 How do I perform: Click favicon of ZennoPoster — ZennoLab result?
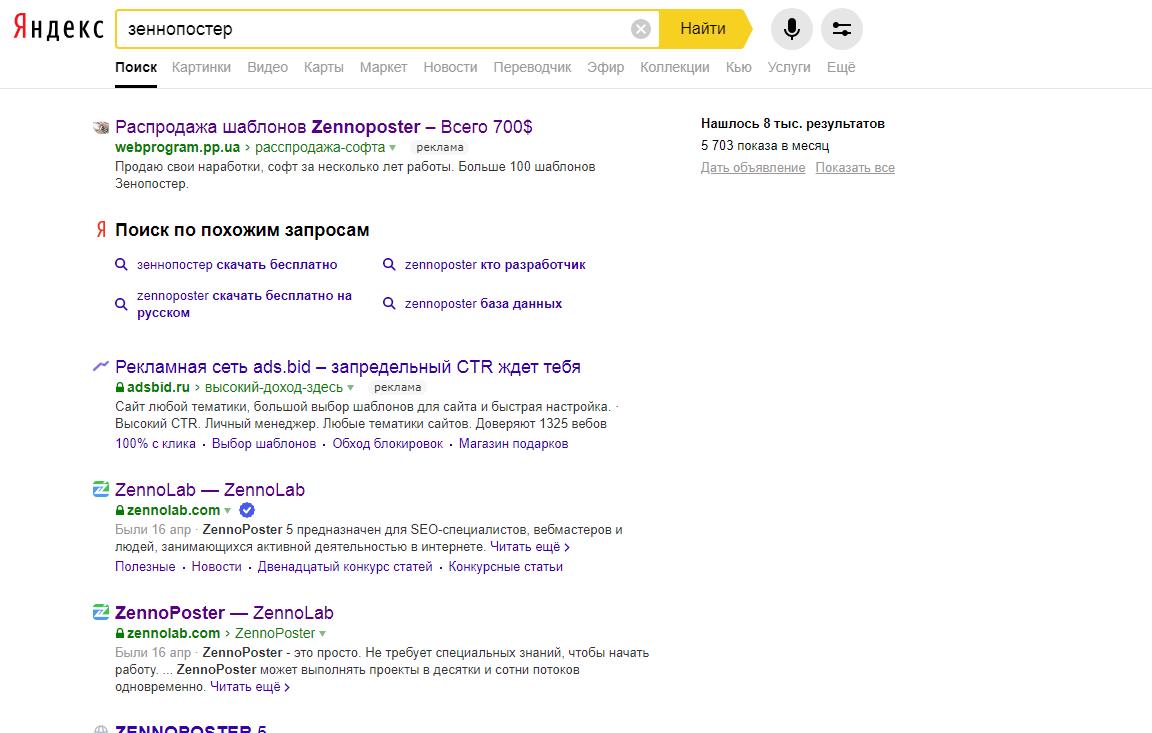coord(101,612)
